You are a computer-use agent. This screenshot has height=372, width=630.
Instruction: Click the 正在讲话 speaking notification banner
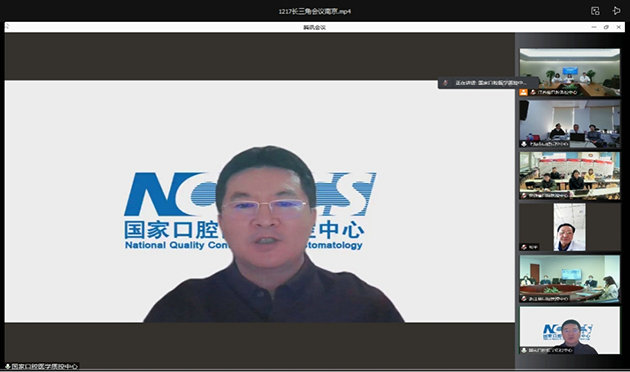(488, 83)
